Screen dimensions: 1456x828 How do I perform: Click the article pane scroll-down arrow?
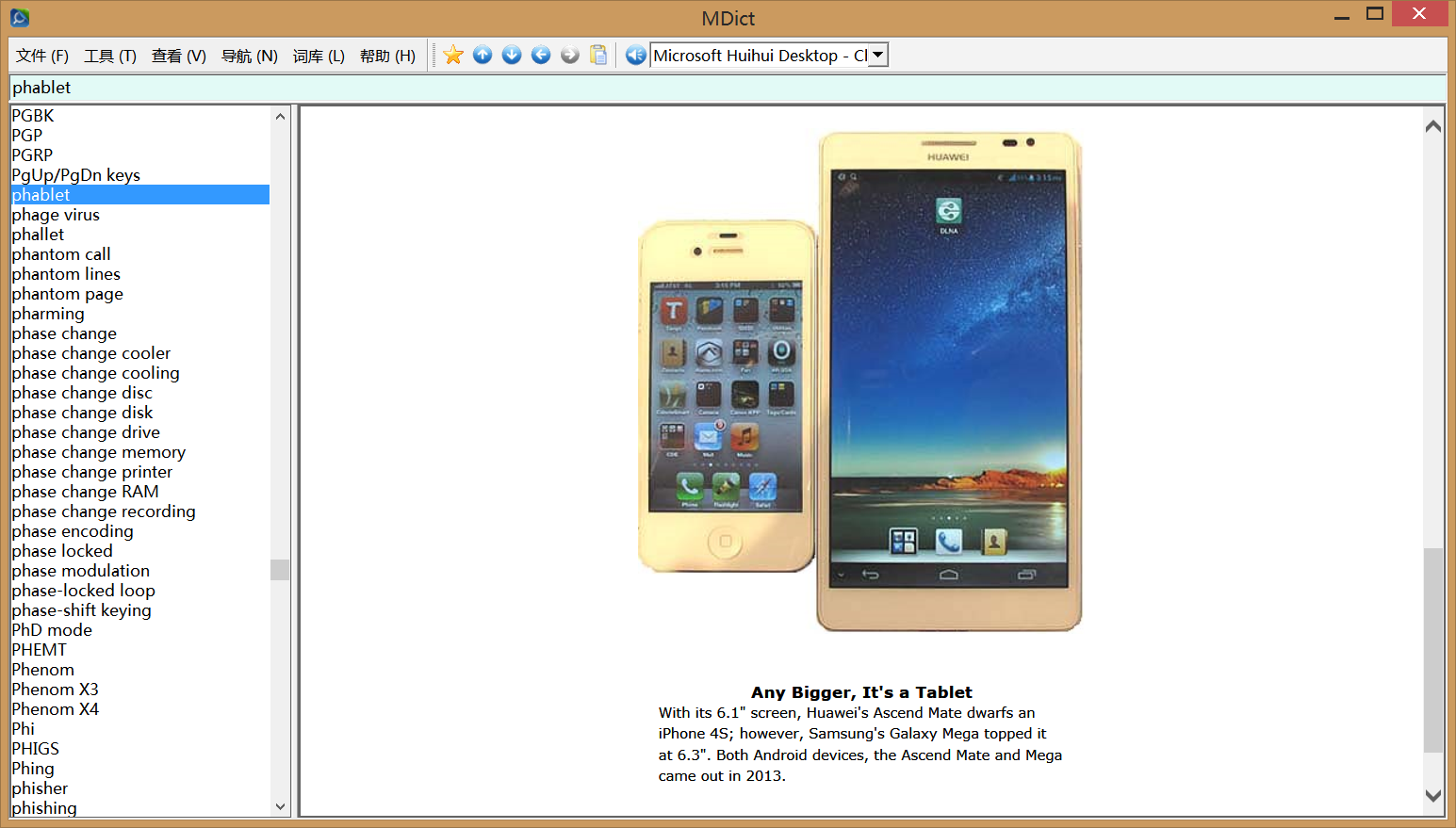[1433, 796]
